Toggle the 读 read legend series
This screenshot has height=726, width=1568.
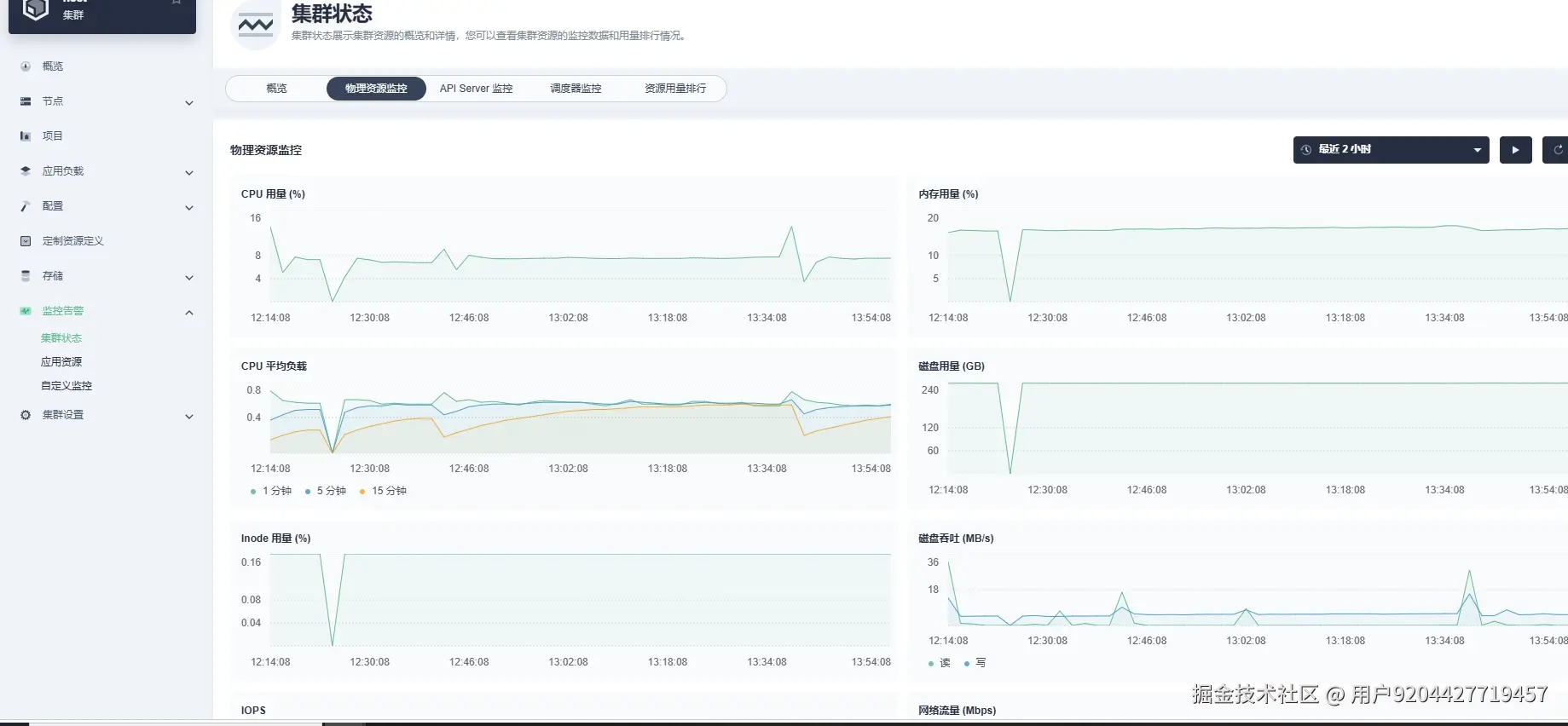[940, 663]
